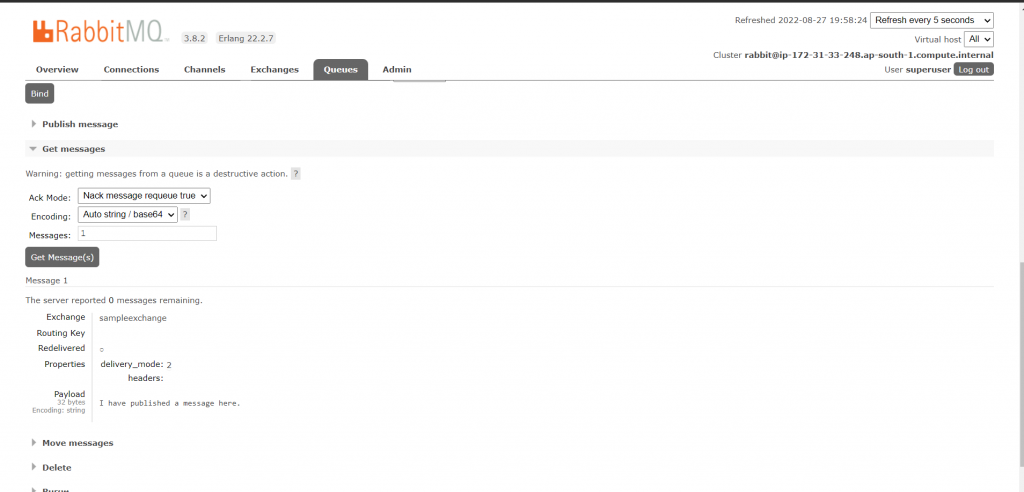
Task: Click the Erlang 22.2.7 badge
Action: click(246, 39)
